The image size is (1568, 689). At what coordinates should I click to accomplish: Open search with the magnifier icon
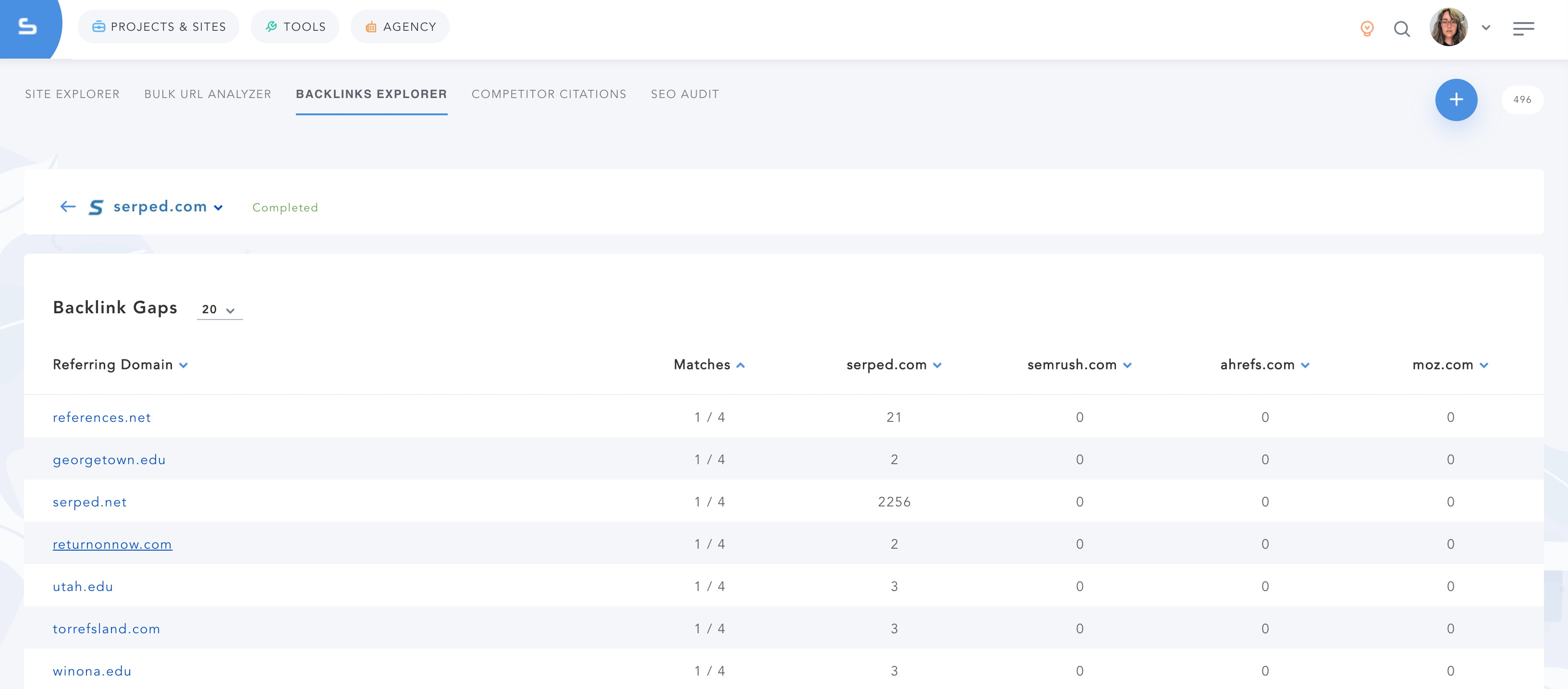pyautogui.click(x=1402, y=29)
